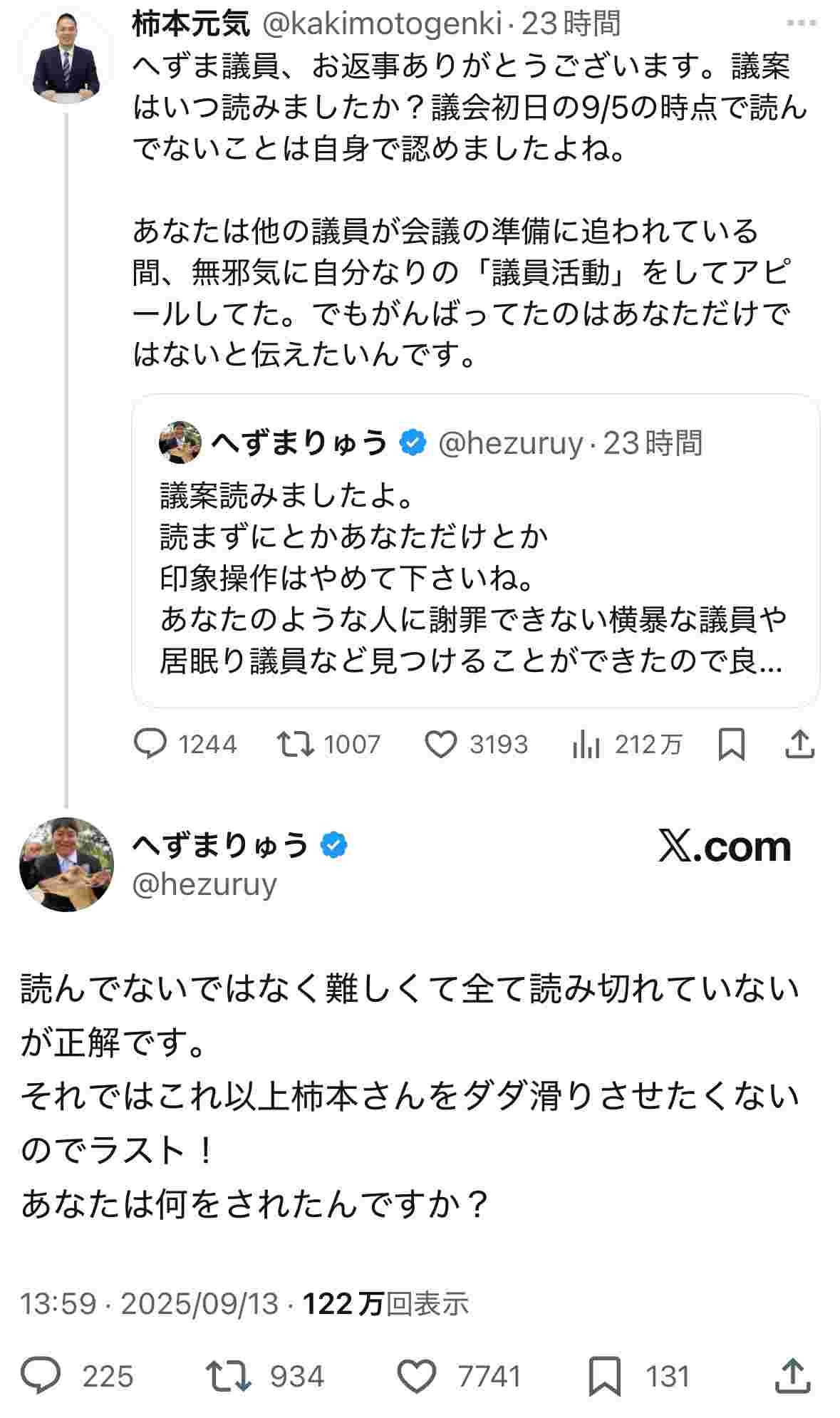Retweet the 柿本元気 post with 1007 reposts
The image size is (840, 1418).
(x=296, y=745)
